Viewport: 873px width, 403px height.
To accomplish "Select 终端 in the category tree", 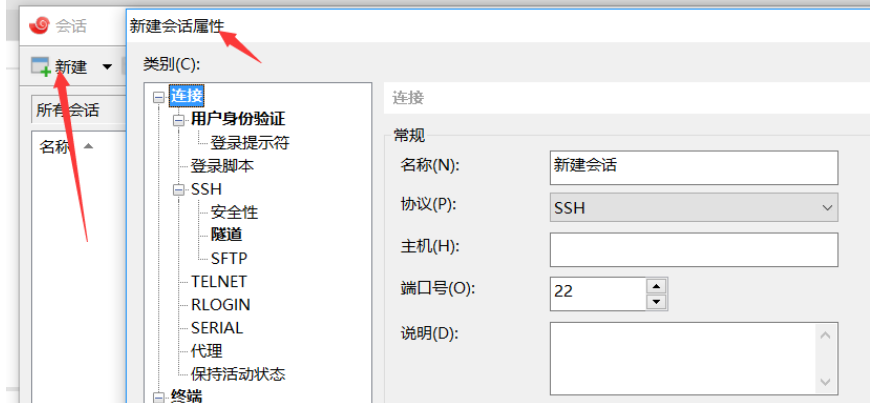I will point(187,396).
